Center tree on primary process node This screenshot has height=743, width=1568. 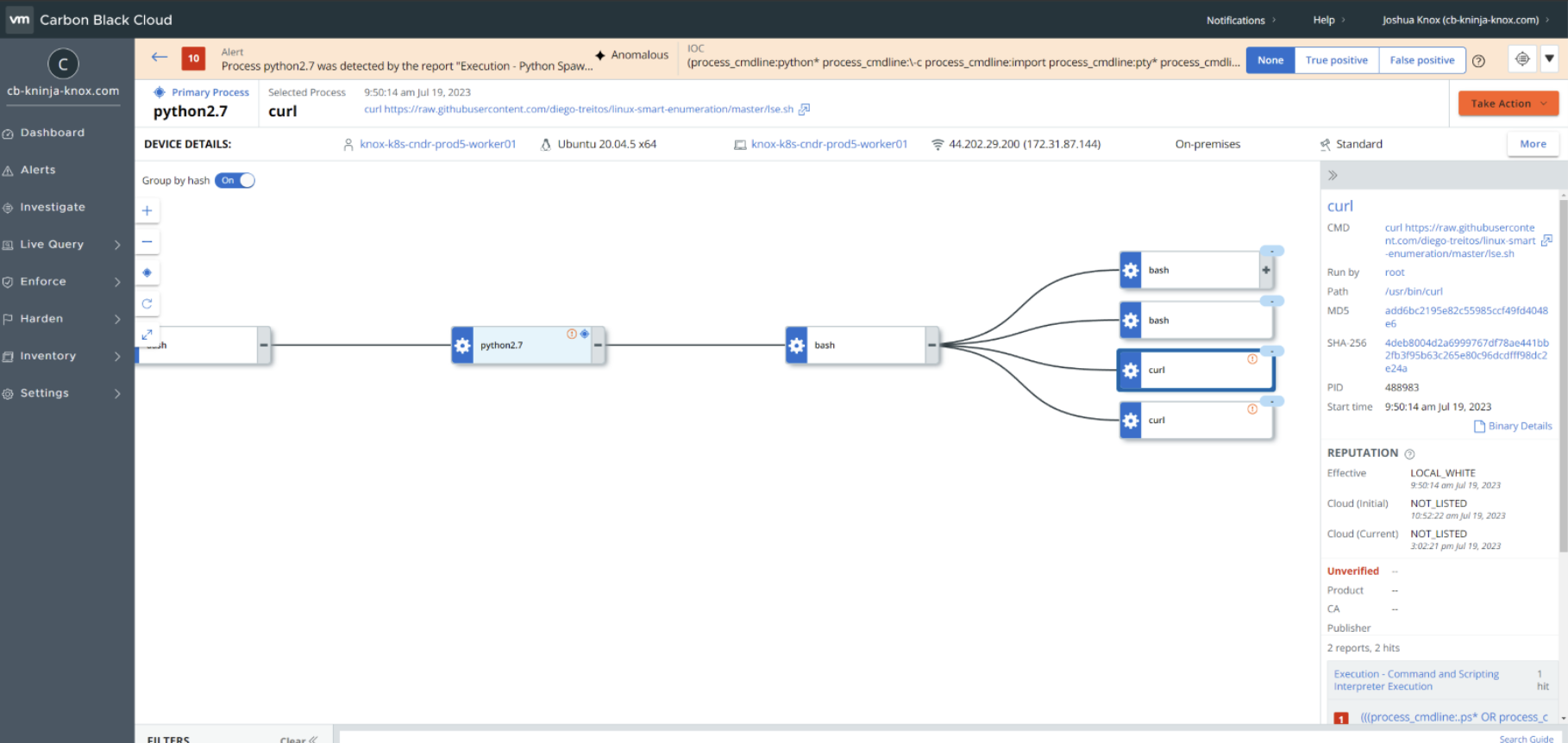pyautogui.click(x=147, y=272)
